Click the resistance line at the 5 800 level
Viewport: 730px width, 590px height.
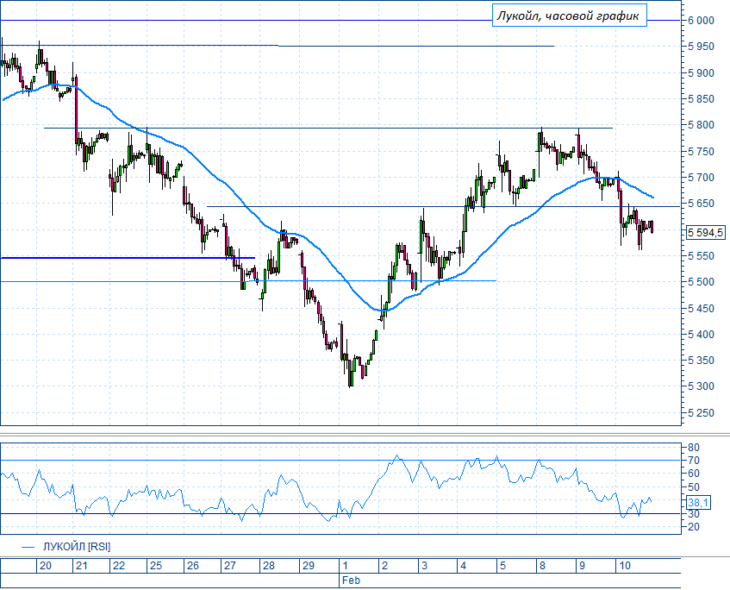click(x=328, y=128)
